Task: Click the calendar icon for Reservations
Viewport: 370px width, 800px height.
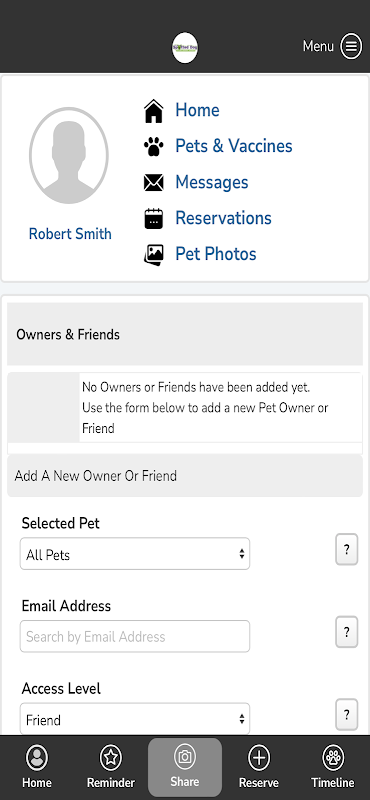Action: (x=154, y=218)
